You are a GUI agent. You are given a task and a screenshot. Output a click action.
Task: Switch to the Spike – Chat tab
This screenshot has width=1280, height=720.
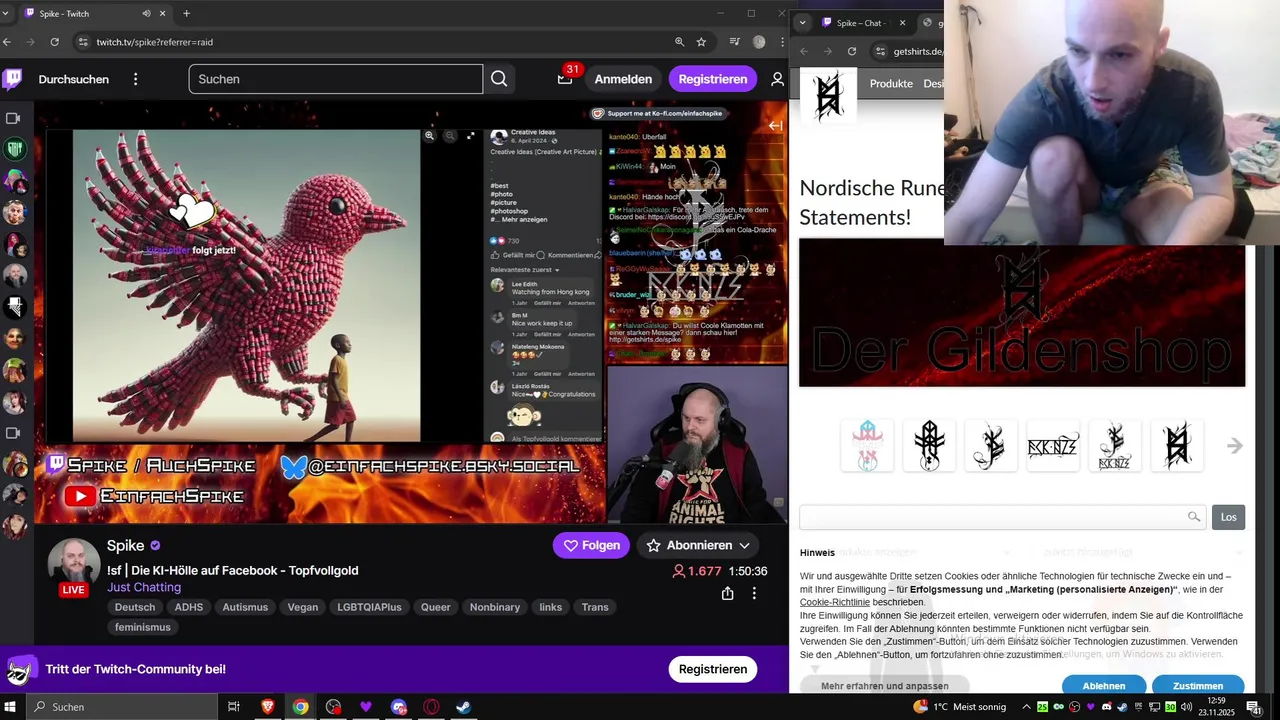coord(860,22)
